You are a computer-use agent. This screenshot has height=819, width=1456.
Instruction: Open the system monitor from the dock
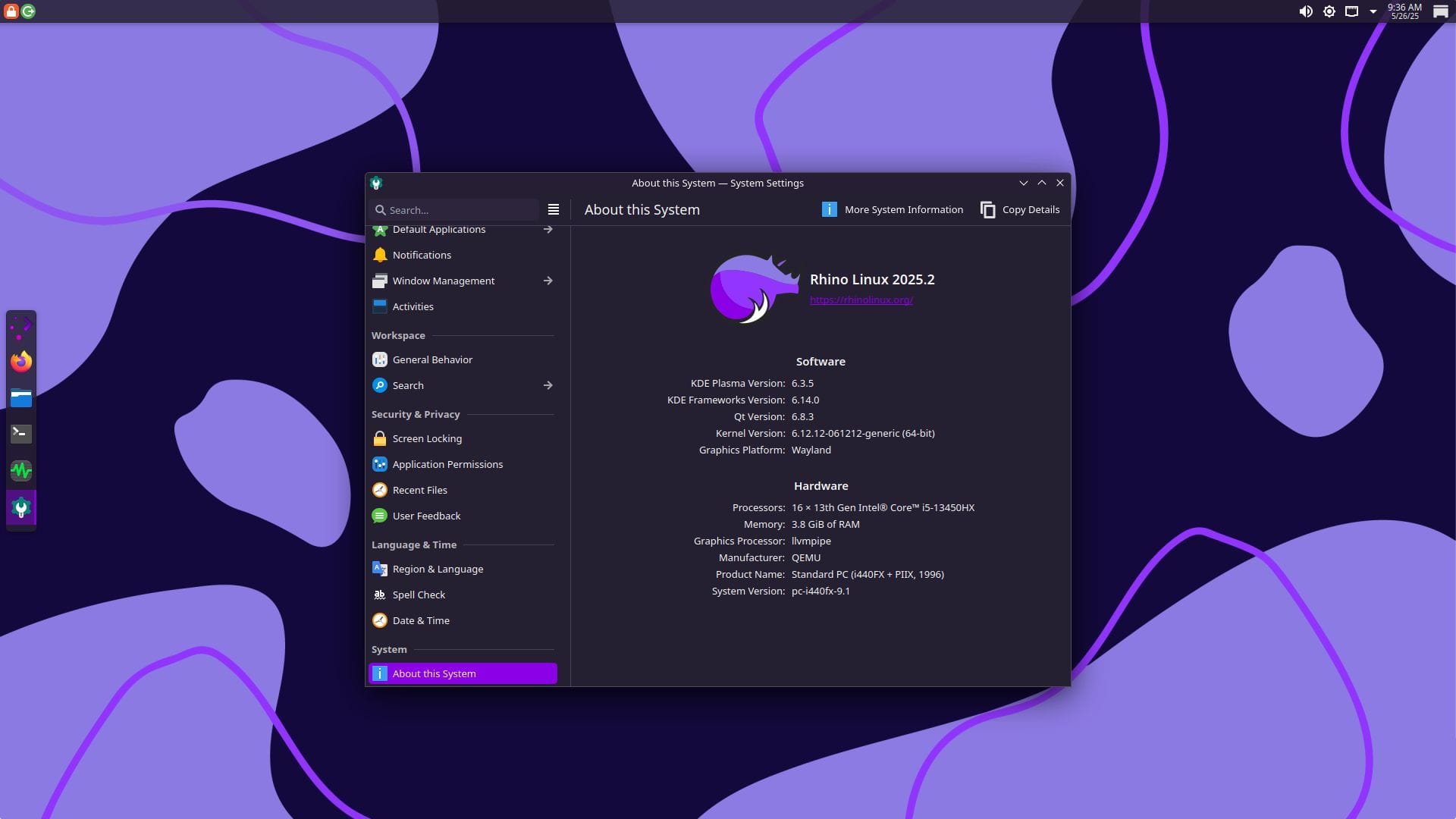pyautogui.click(x=22, y=470)
